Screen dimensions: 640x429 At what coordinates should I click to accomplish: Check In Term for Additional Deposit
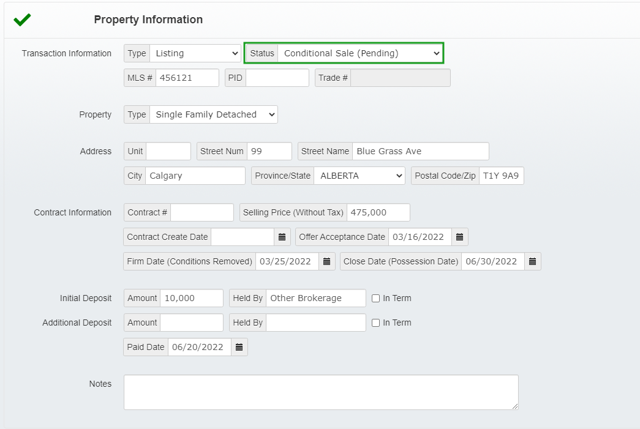click(375, 323)
